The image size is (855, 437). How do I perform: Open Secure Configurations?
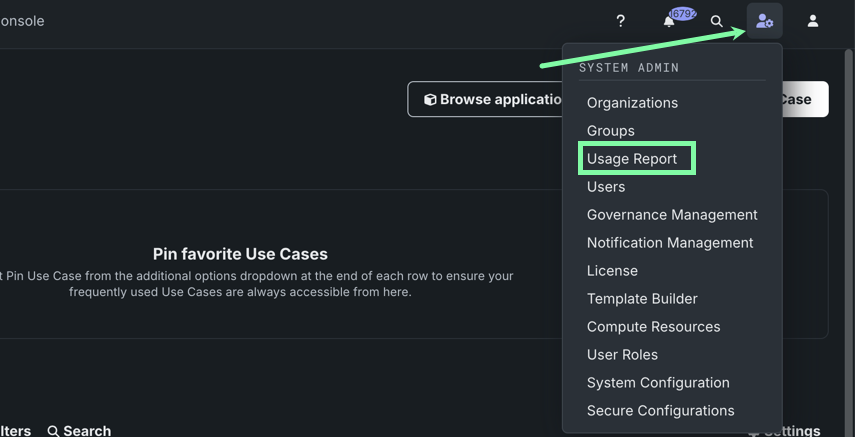(x=660, y=411)
